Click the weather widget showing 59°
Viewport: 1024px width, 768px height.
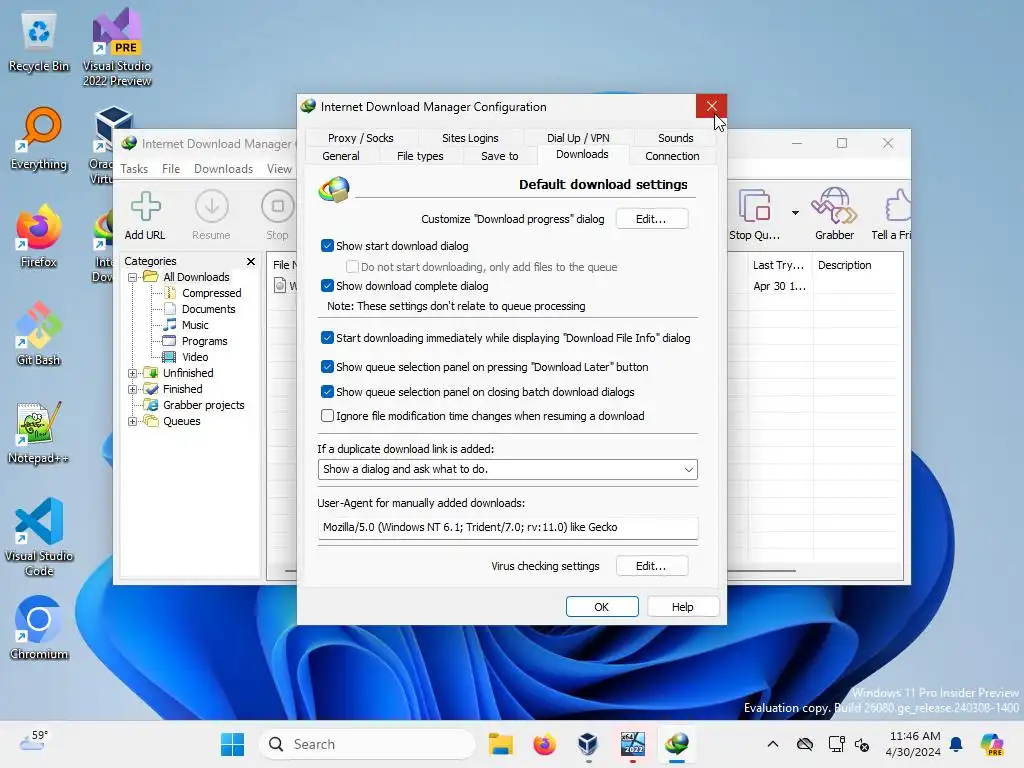(34, 742)
